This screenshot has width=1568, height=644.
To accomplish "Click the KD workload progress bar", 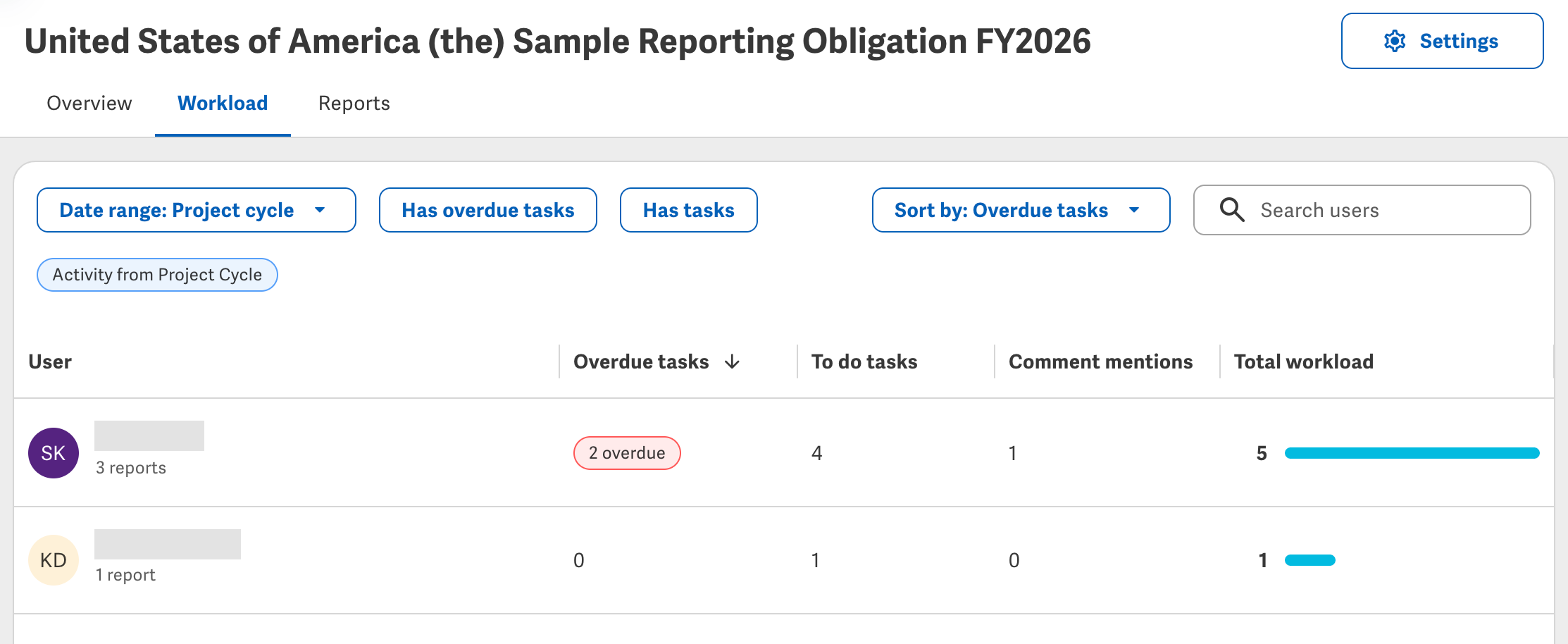I will [1310, 560].
